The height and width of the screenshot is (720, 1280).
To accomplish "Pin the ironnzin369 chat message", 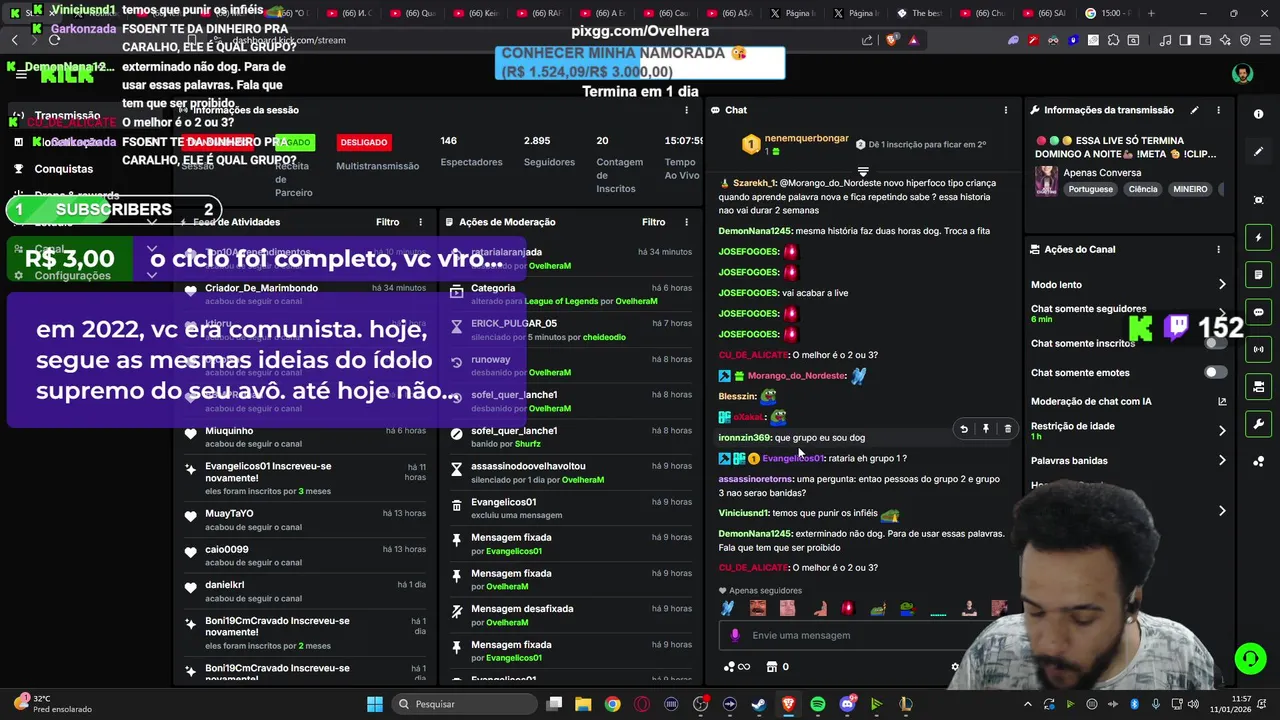I will 986,429.
